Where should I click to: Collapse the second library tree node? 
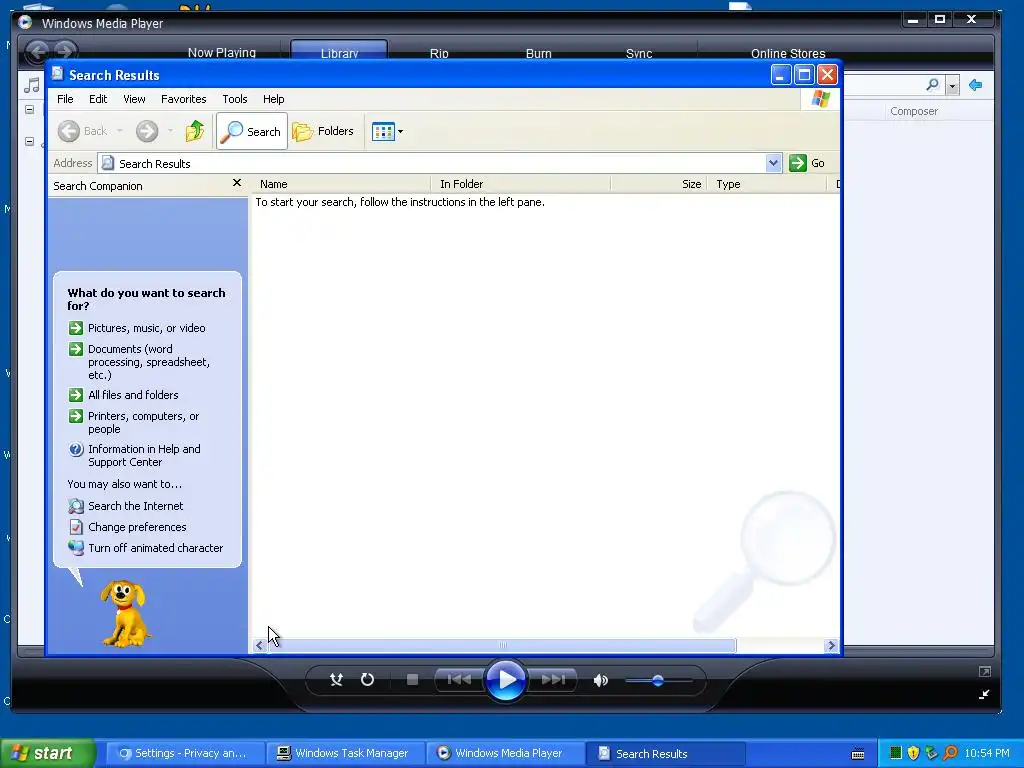(x=29, y=141)
